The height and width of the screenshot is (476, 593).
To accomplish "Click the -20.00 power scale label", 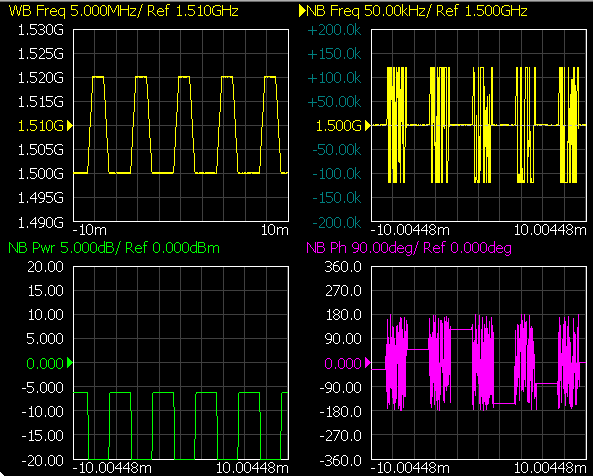I will click(43, 460).
